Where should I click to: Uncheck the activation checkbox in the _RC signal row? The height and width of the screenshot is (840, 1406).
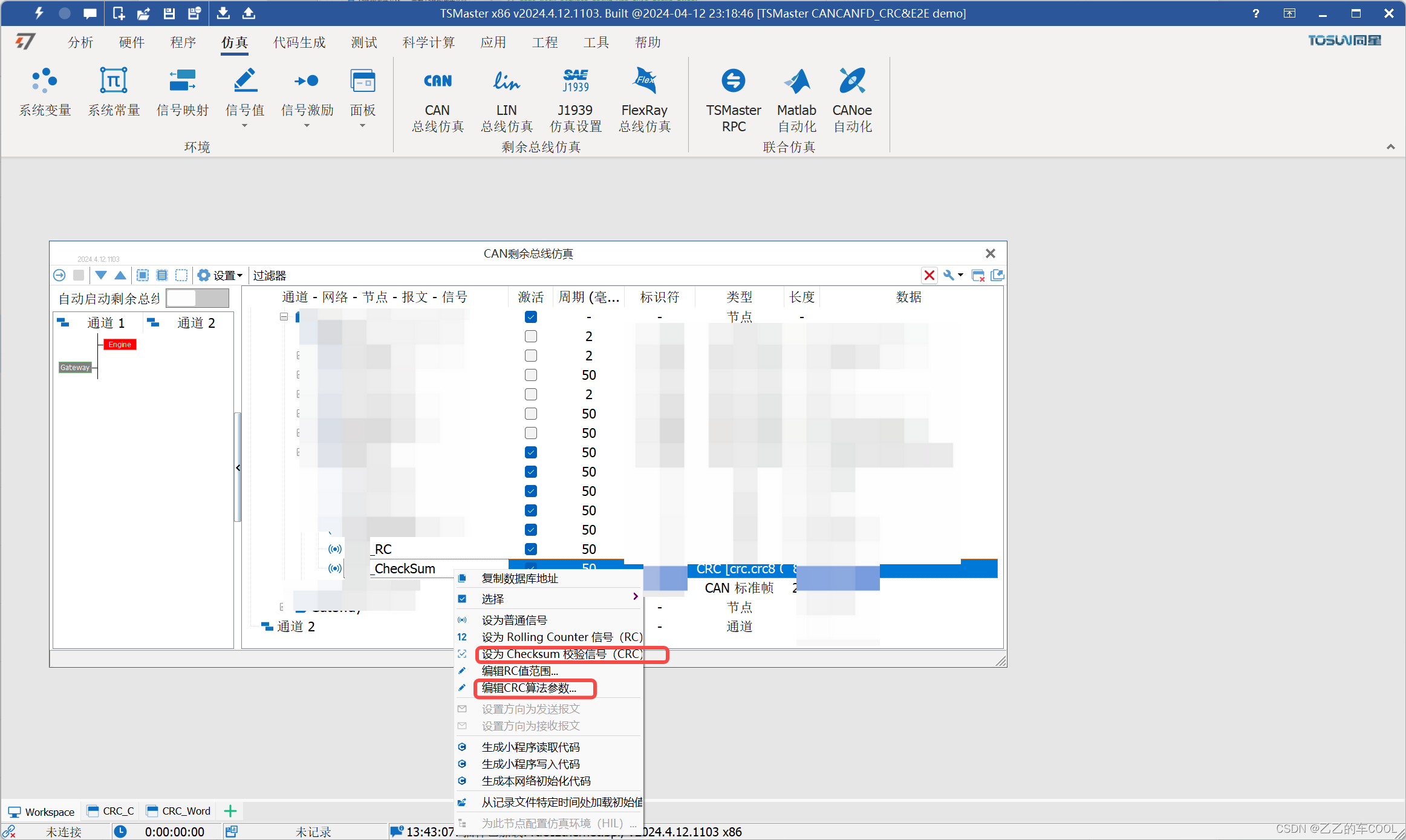531,549
